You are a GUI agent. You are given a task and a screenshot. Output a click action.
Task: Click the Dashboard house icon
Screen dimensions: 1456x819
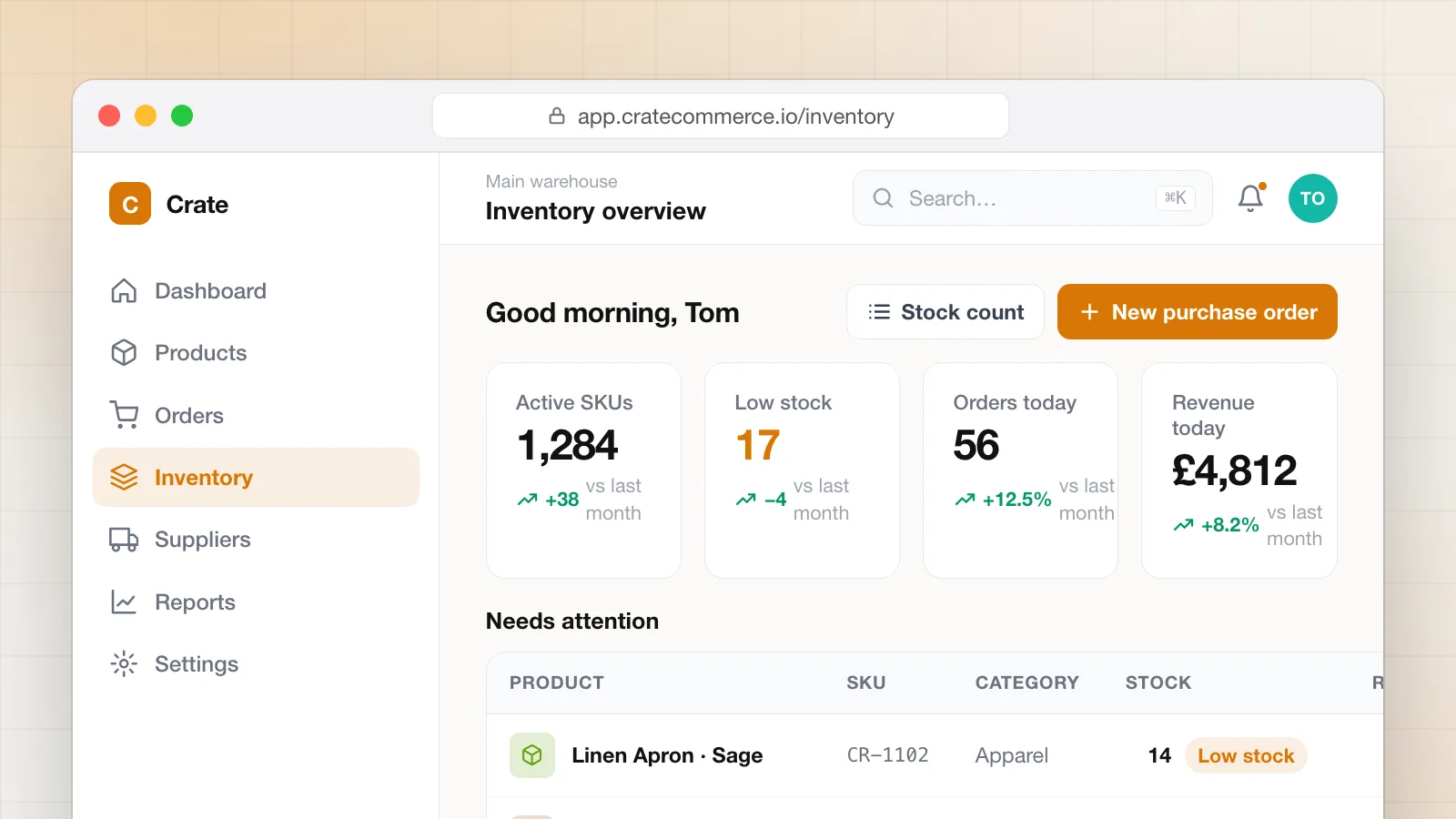click(x=124, y=291)
